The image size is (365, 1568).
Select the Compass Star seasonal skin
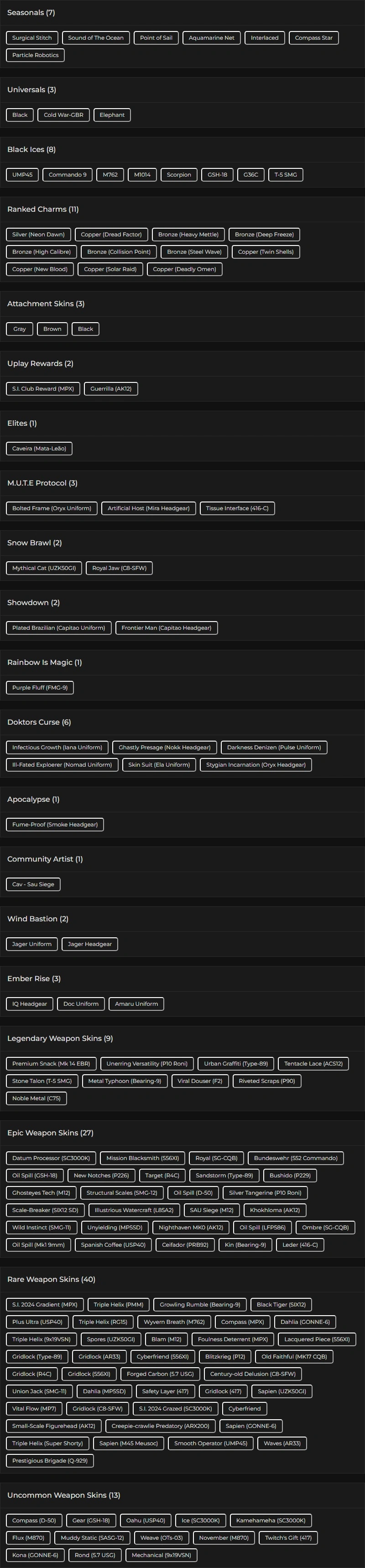tap(313, 38)
